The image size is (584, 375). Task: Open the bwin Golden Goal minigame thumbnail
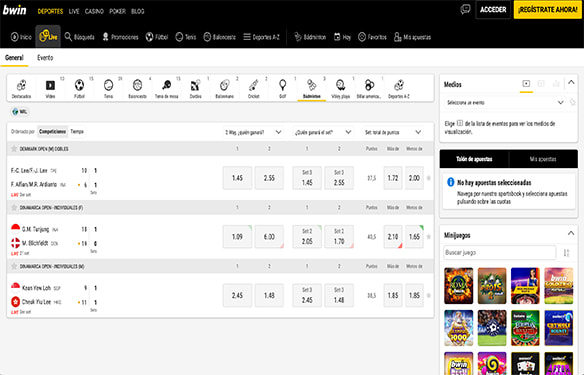[559, 286]
